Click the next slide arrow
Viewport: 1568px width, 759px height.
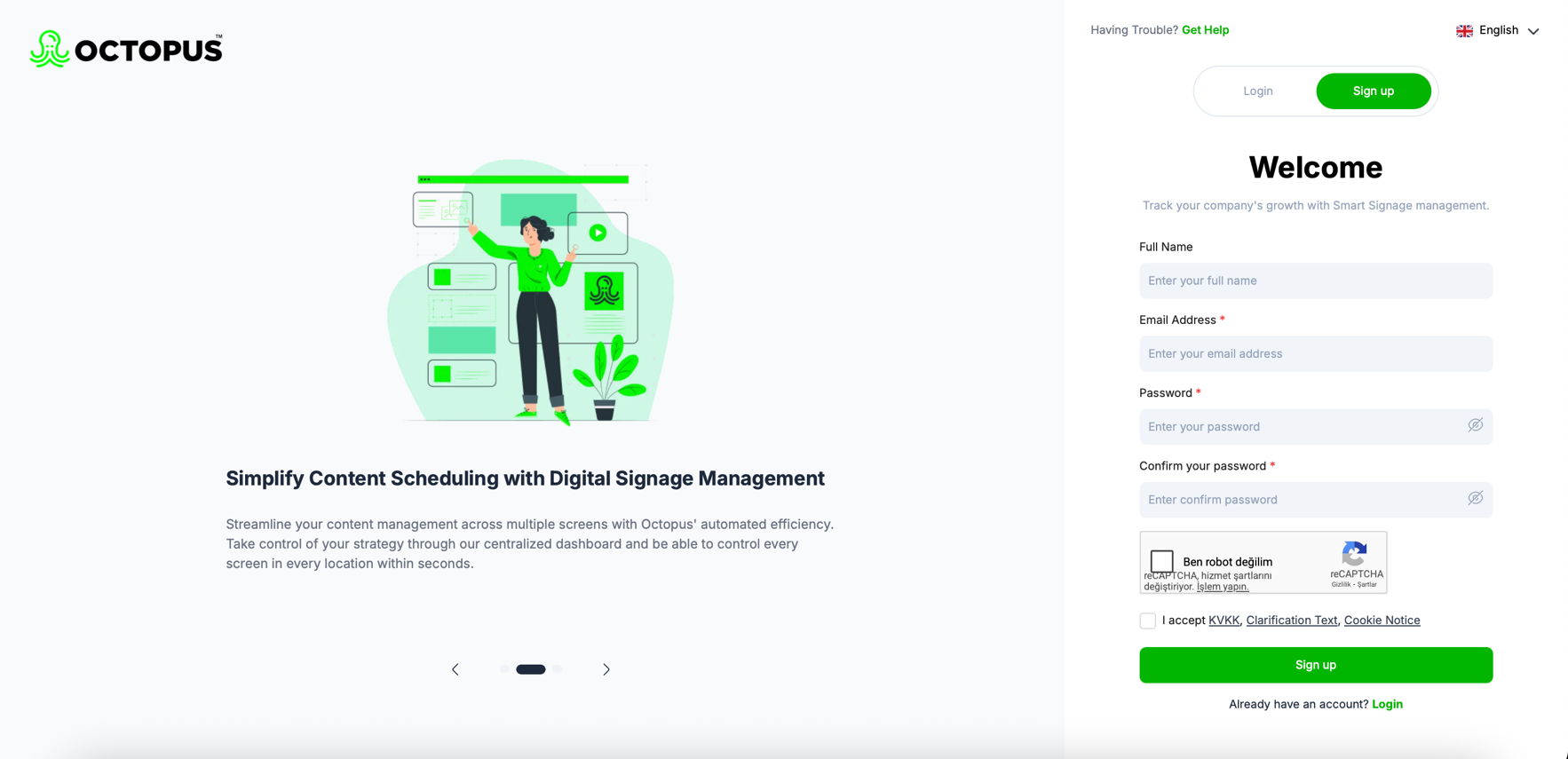pos(606,669)
